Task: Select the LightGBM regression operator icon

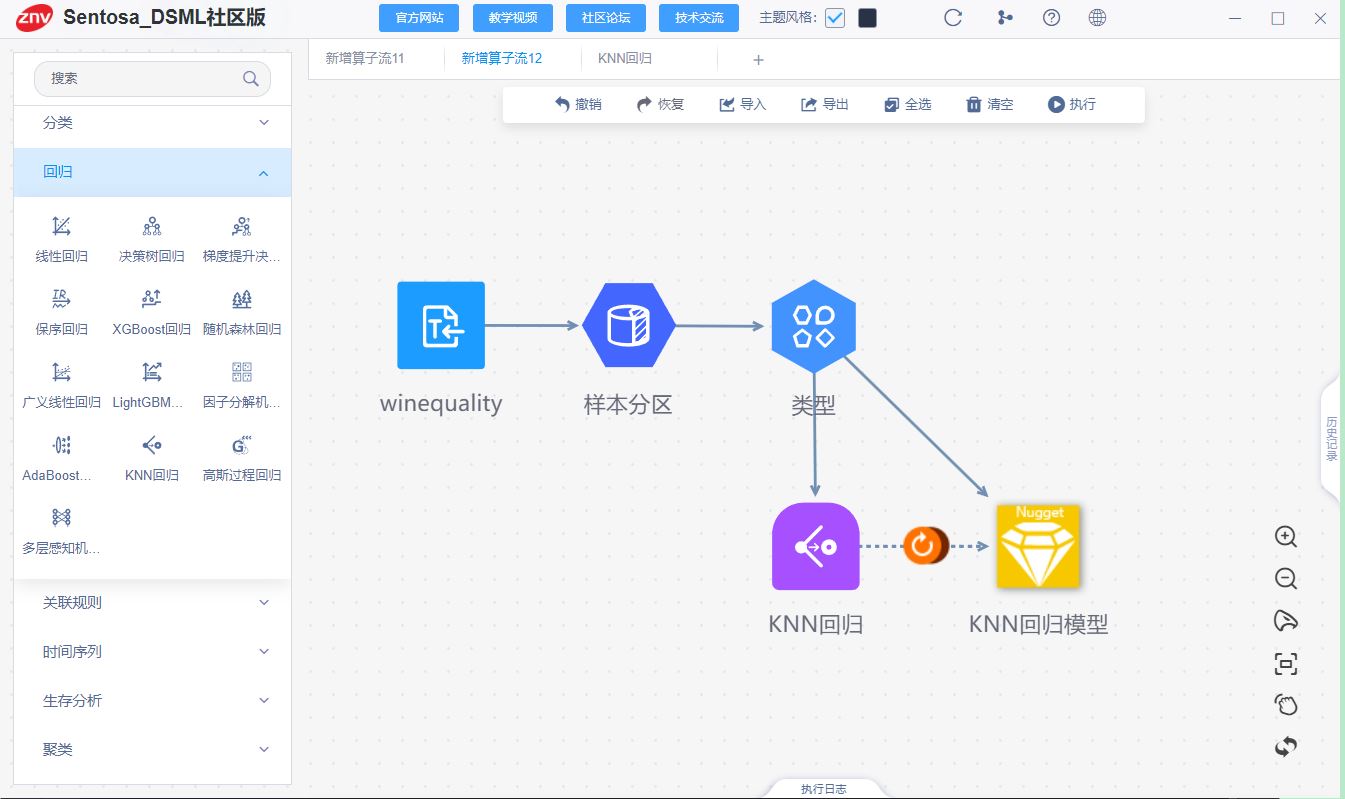Action: pyautogui.click(x=152, y=372)
